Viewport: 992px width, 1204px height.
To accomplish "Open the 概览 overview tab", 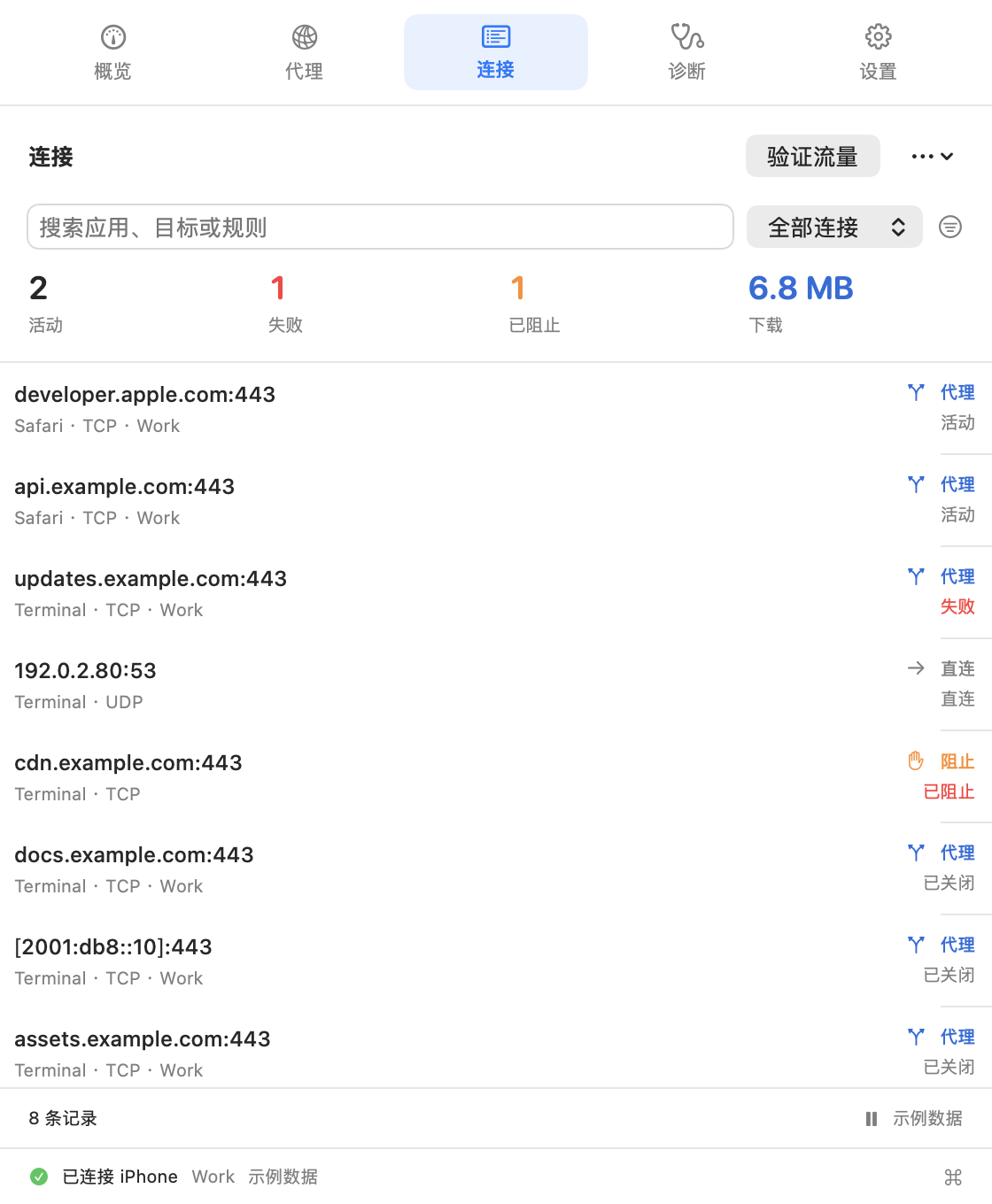I will pos(113,52).
